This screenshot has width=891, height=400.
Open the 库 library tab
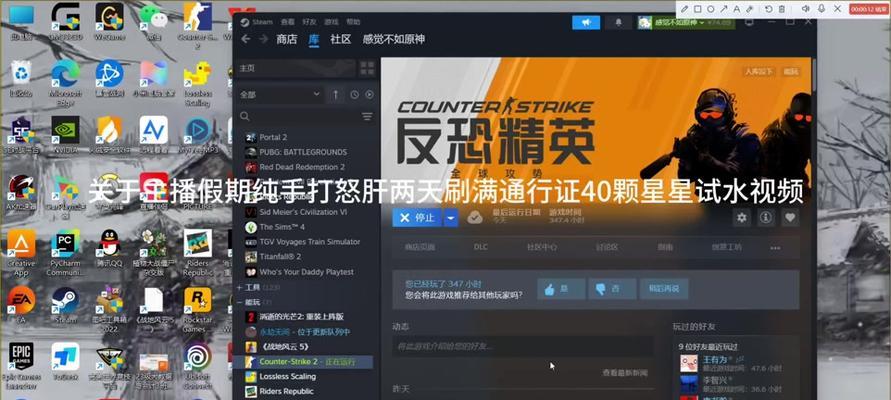click(314, 39)
